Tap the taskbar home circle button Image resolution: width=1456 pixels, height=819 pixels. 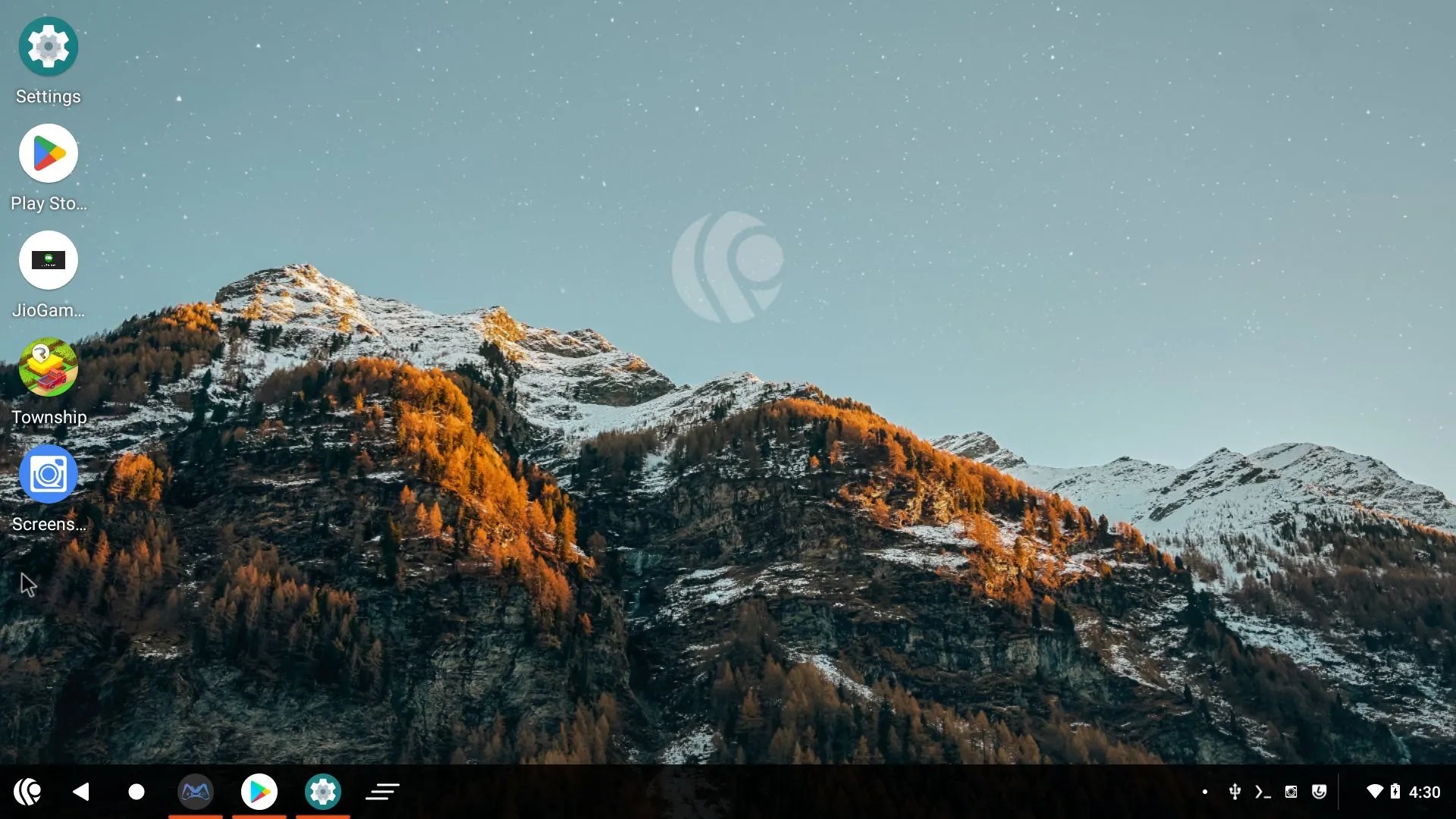click(136, 792)
